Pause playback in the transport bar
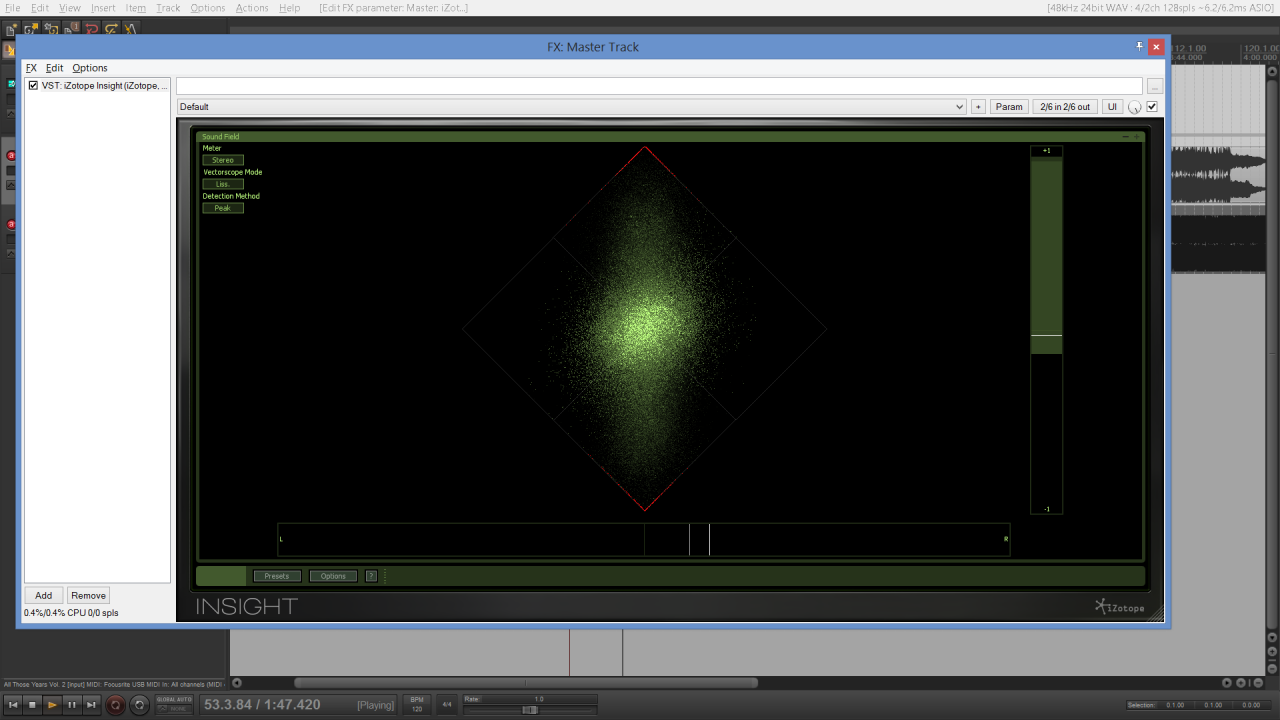The width and height of the screenshot is (1280, 720). click(x=72, y=705)
